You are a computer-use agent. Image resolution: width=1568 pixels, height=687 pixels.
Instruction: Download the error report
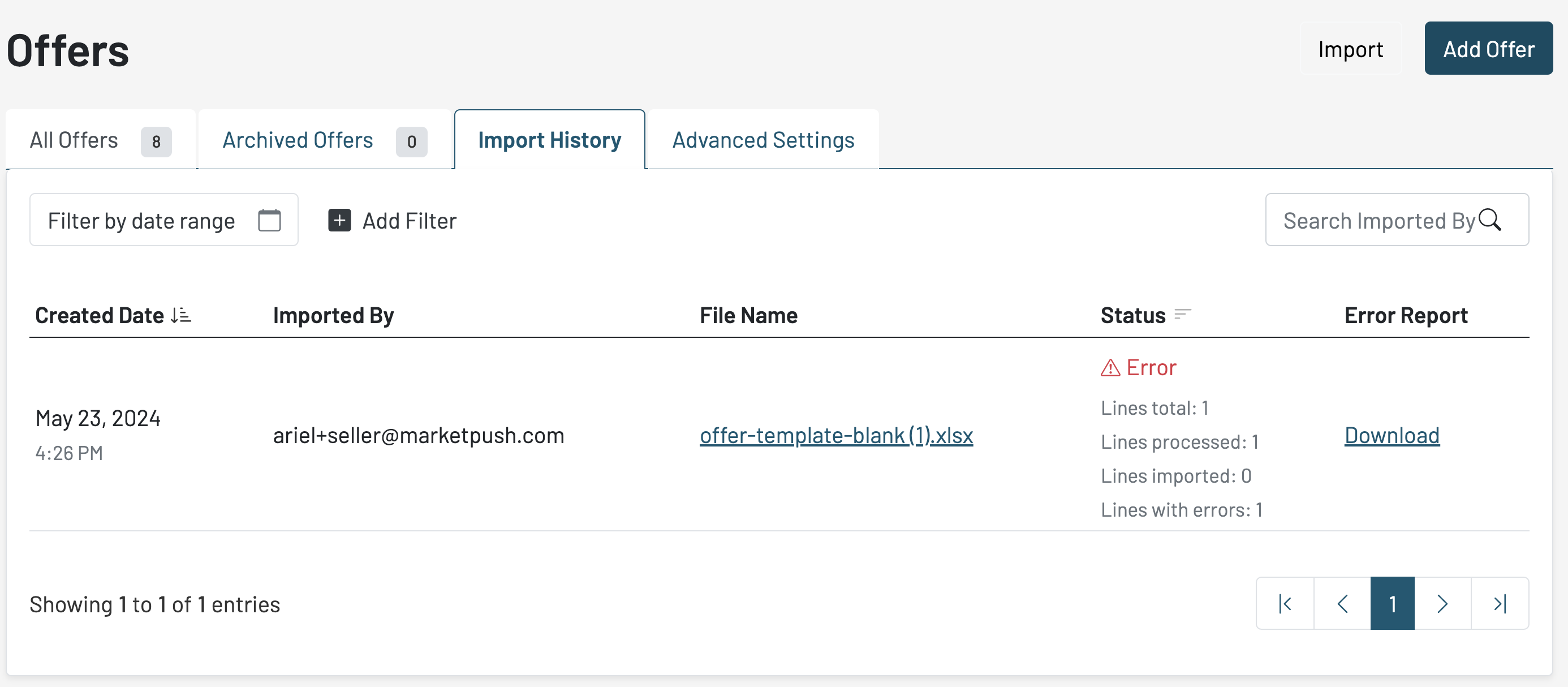(1392, 436)
